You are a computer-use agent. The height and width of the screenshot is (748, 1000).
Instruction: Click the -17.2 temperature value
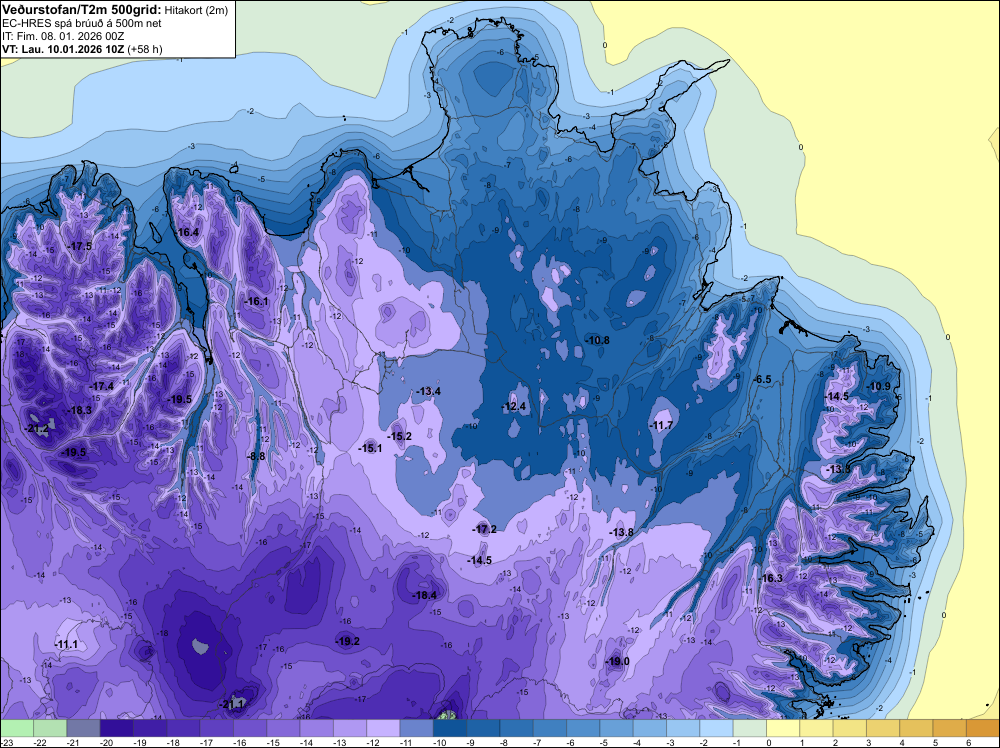pyautogui.click(x=484, y=529)
